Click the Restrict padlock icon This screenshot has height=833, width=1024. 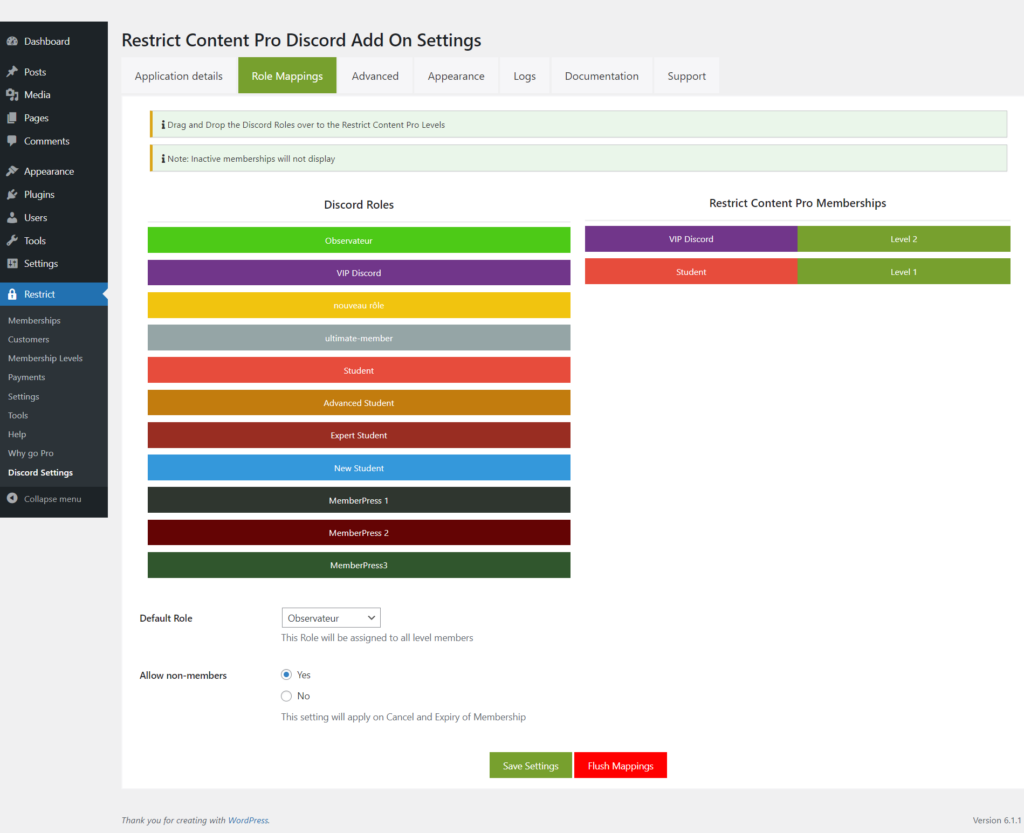tap(12, 294)
